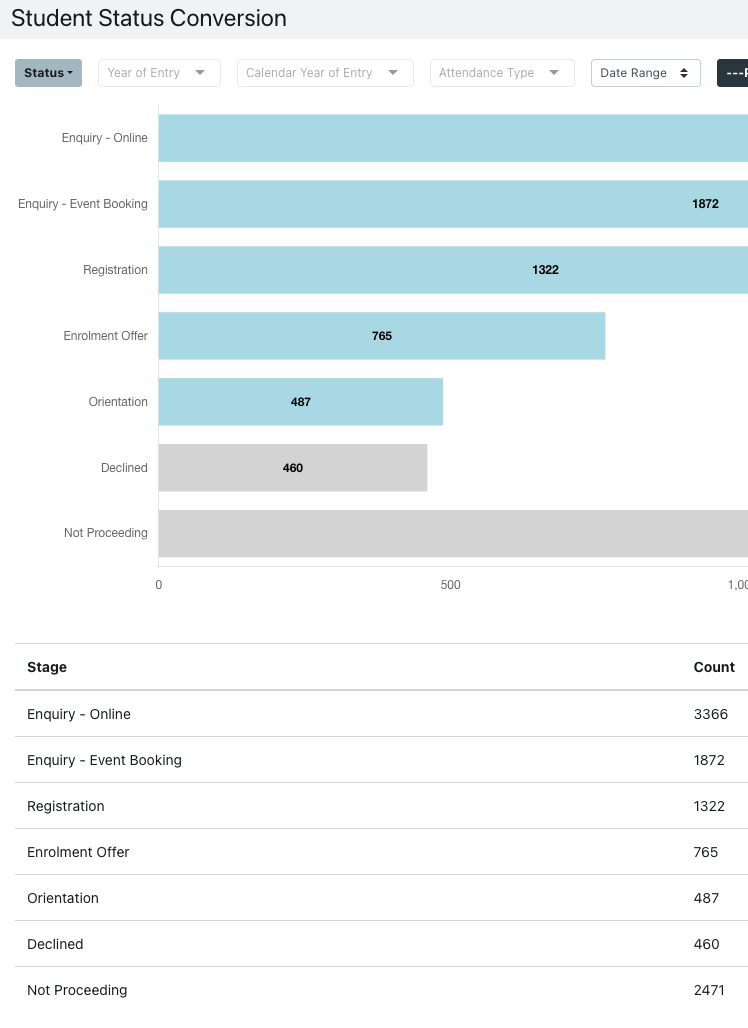Expand the Attendance Type filter
748x1028 pixels.
click(x=502, y=73)
